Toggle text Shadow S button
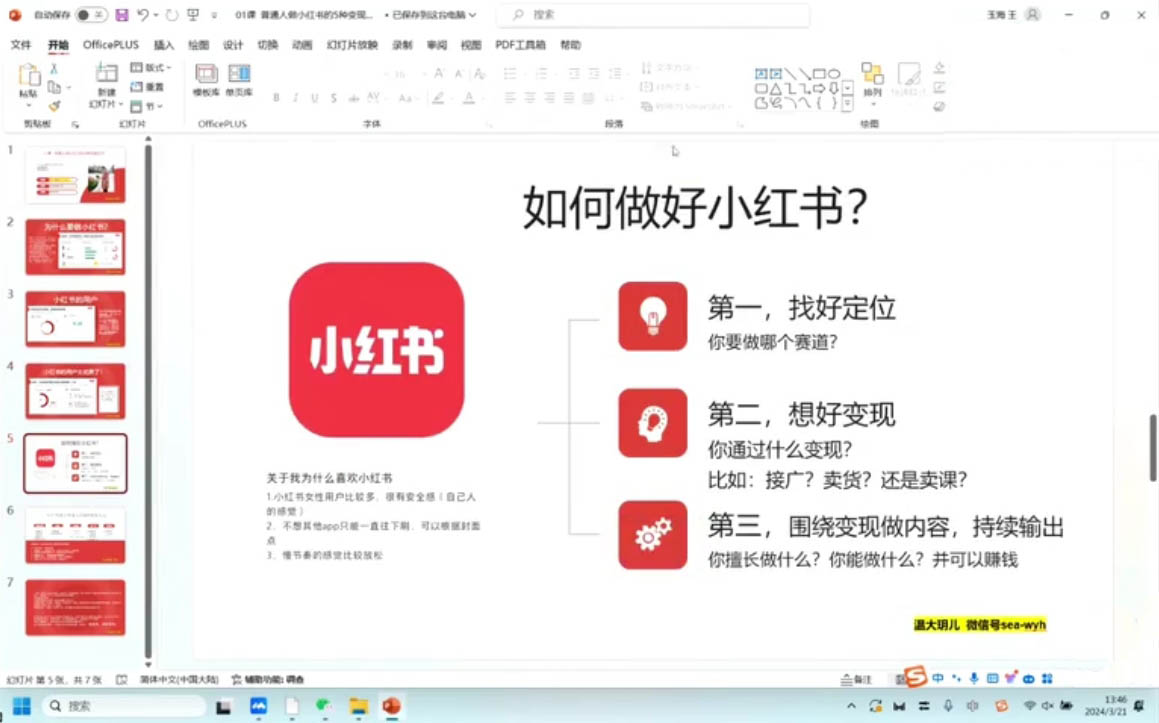 click(x=334, y=98)
